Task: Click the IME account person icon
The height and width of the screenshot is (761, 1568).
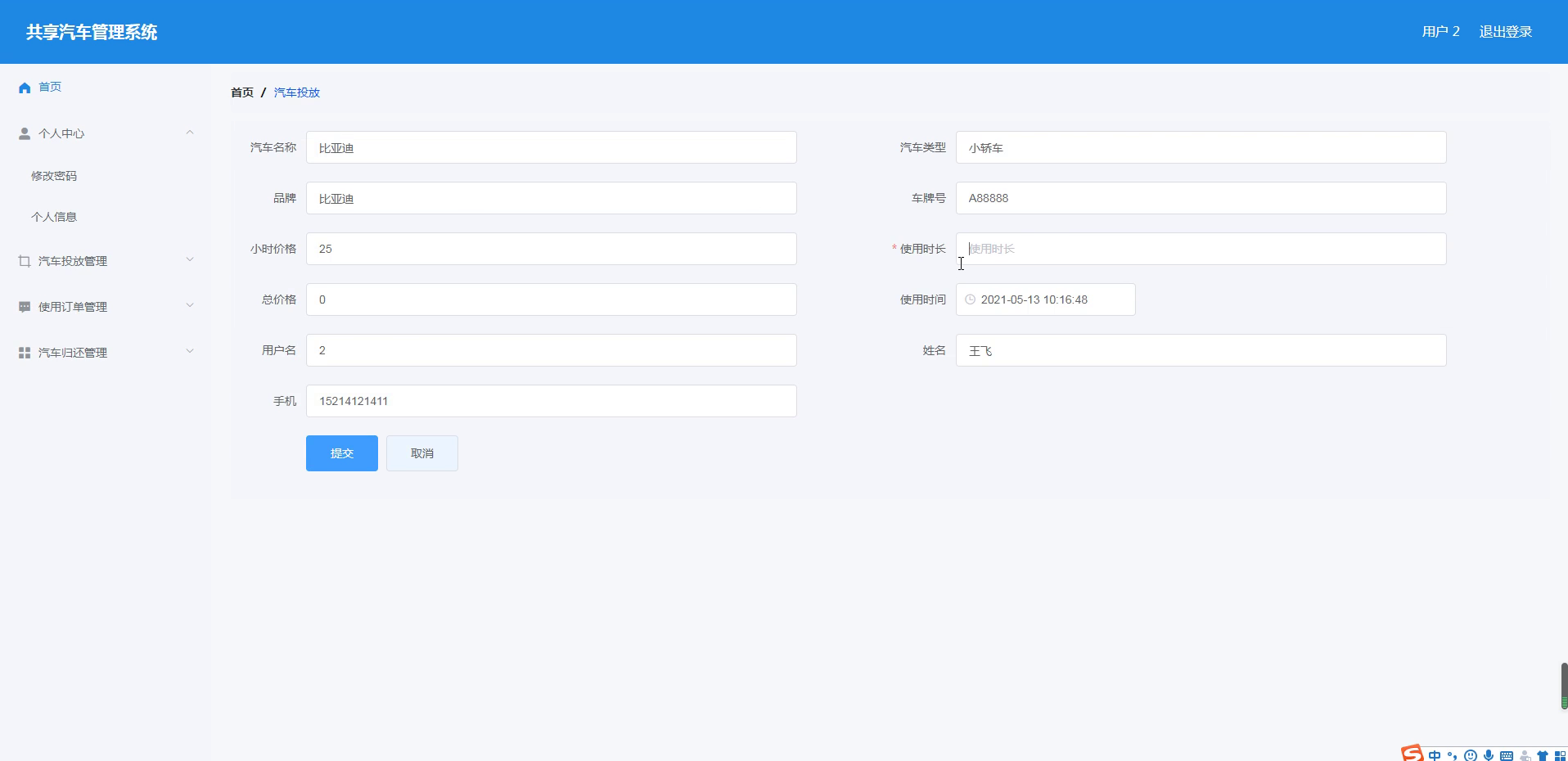Action: point(1525,756)
